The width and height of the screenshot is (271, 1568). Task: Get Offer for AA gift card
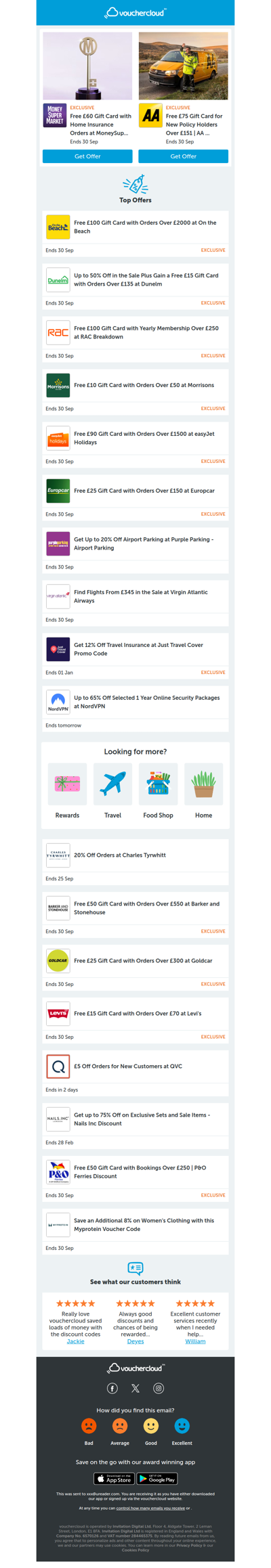coord(183,156)
